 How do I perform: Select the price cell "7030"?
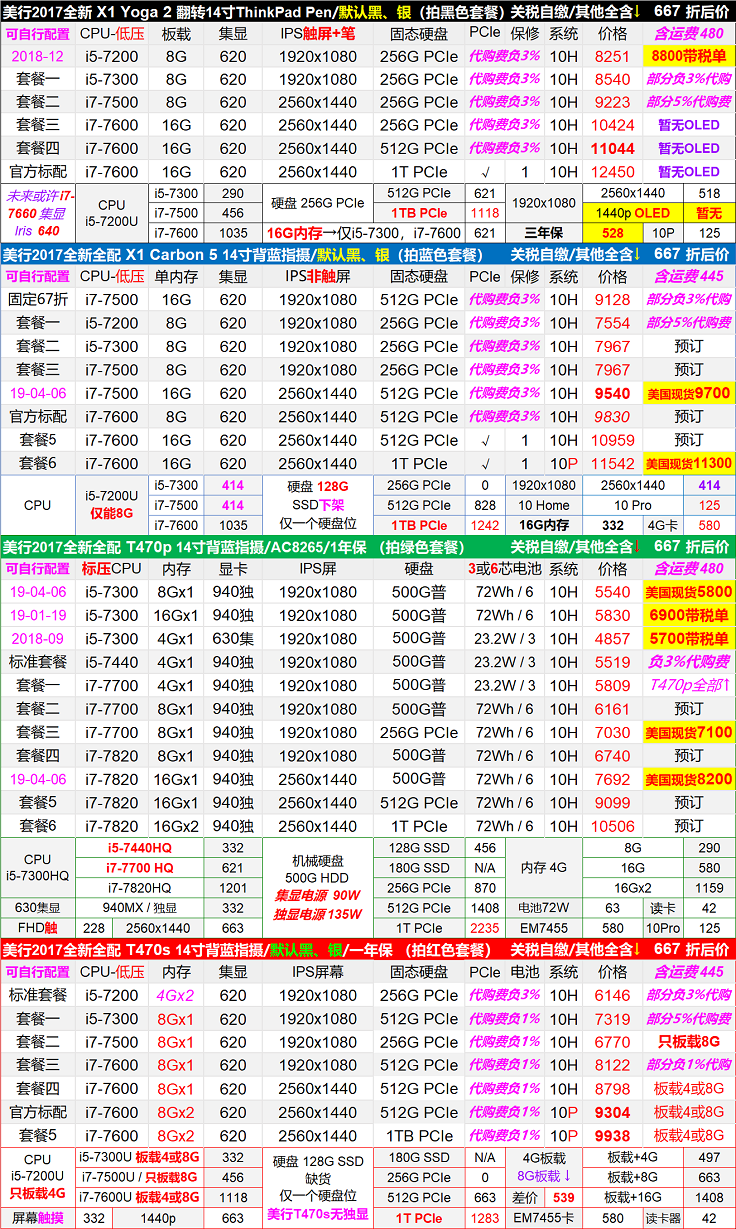[x=612, y=732]
